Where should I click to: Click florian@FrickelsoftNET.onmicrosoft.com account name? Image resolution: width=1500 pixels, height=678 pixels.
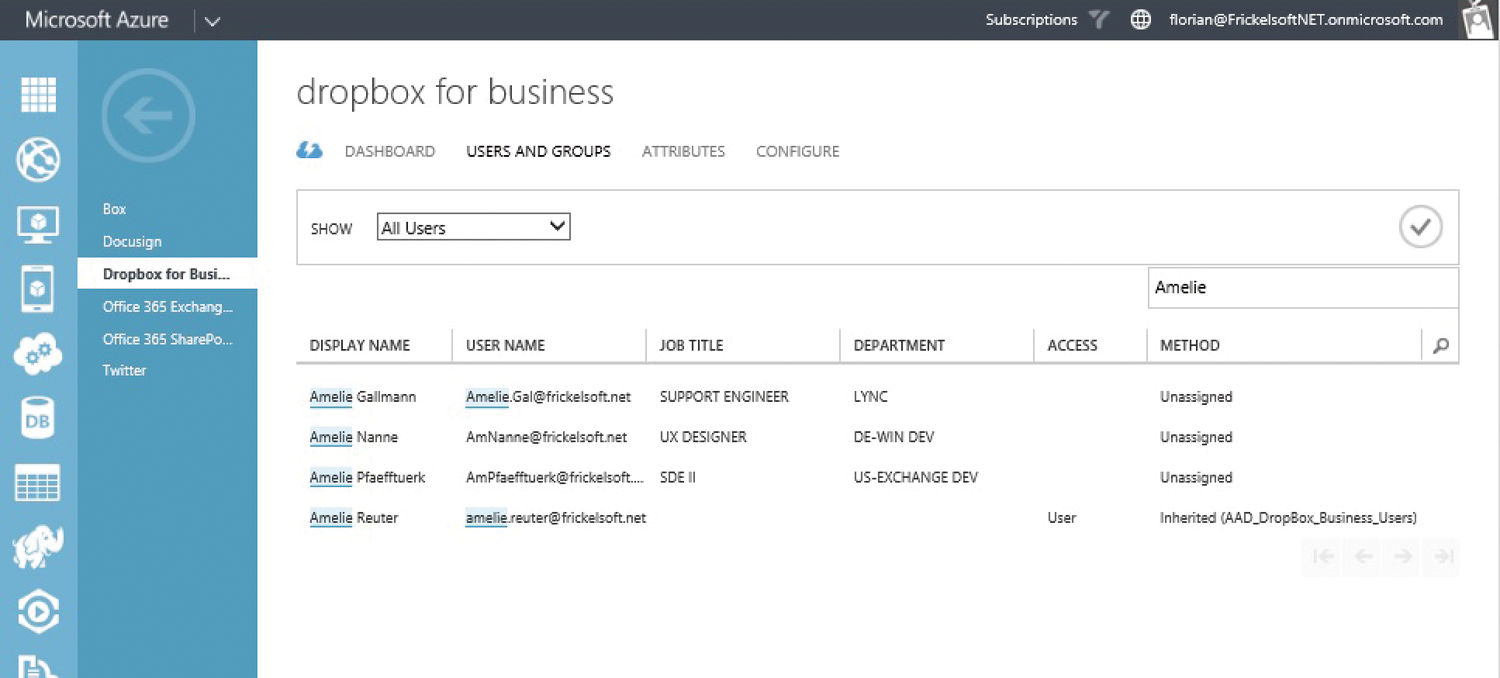coord(1306,20)
